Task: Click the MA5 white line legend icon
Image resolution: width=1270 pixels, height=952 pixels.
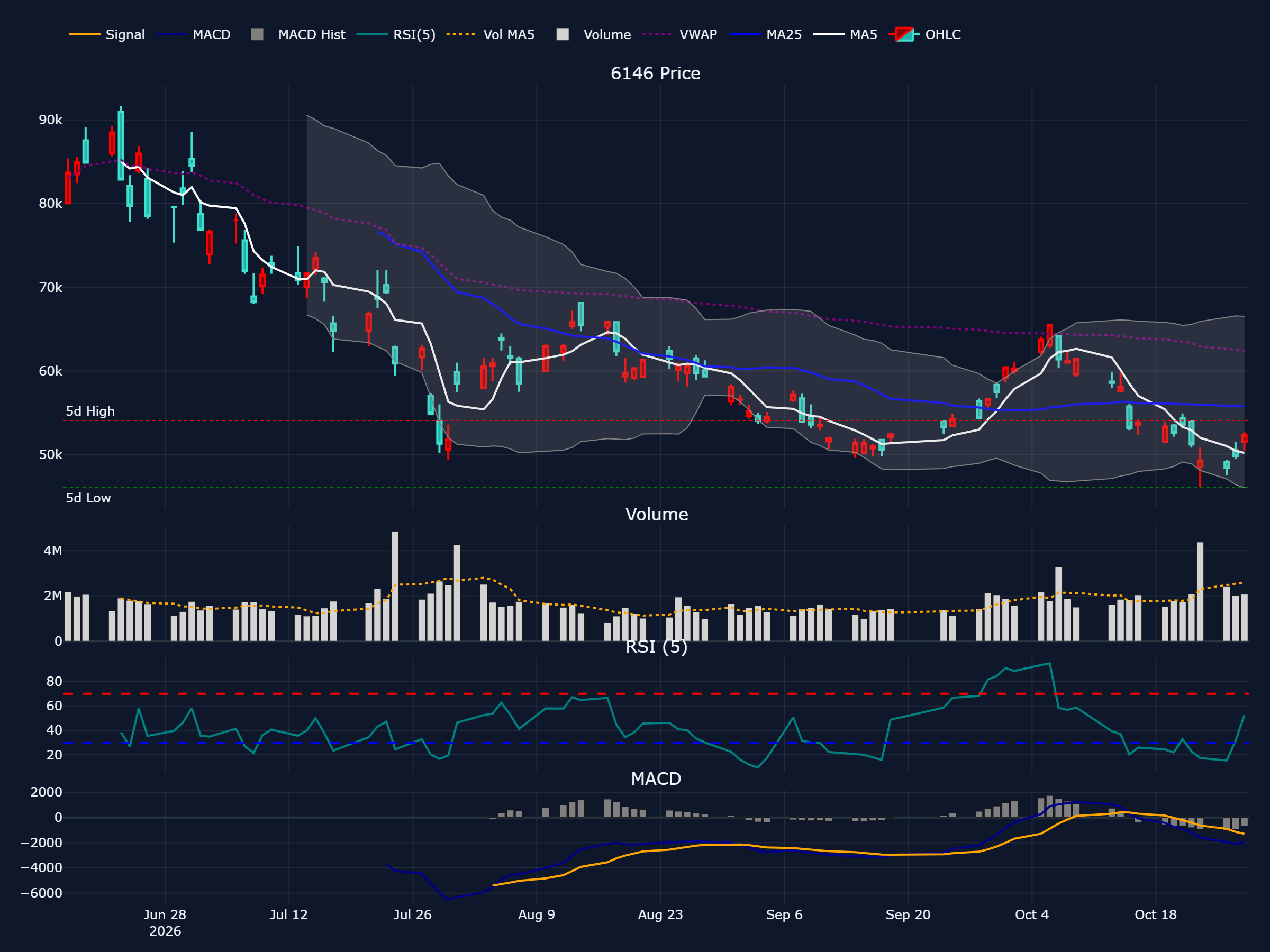Action: 829,34
